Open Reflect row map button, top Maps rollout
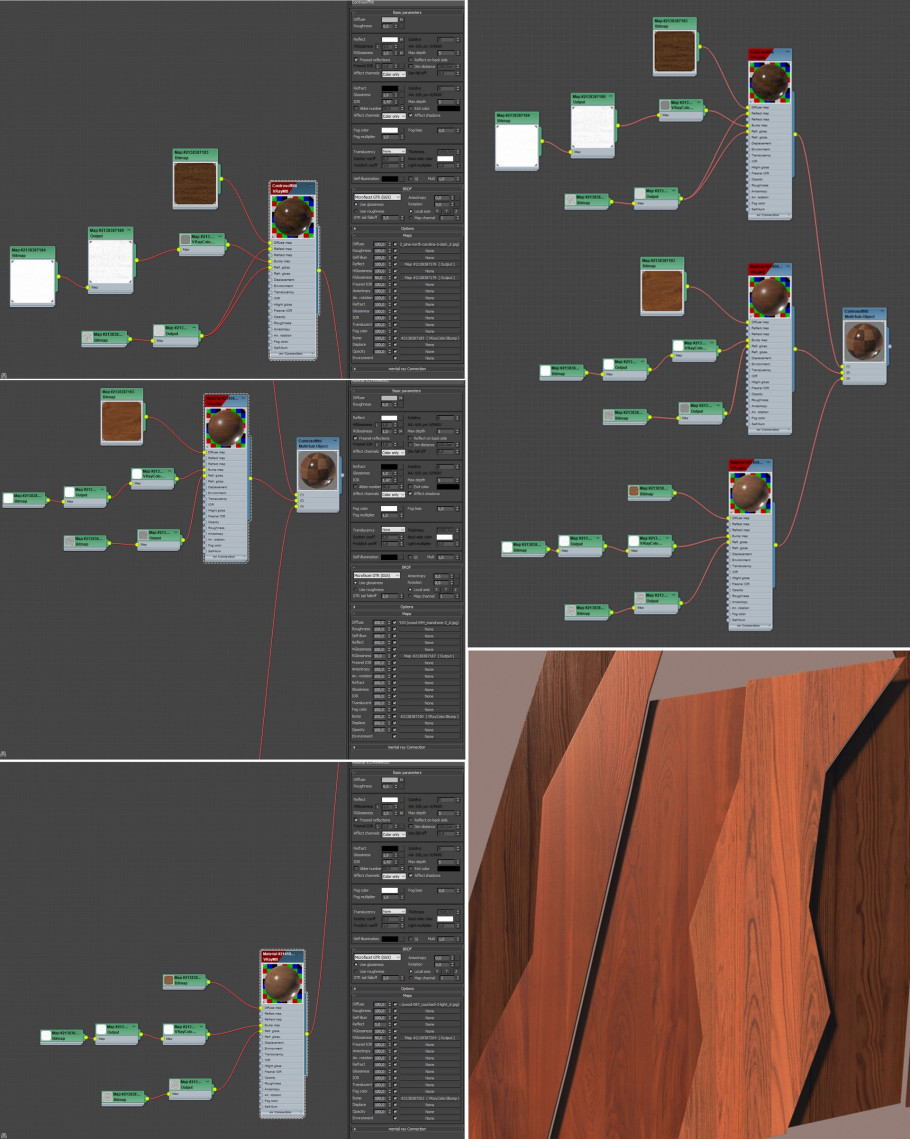Screen dimensions: 910x1139 click(429, 264)
